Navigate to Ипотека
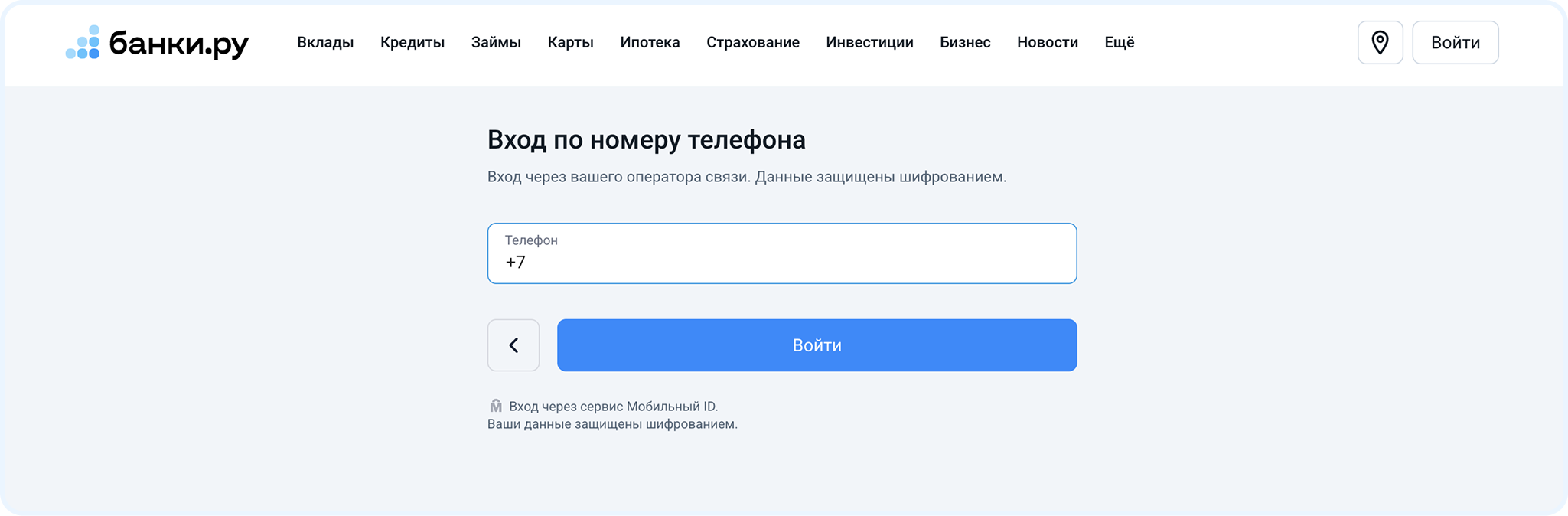 (650, 42)
